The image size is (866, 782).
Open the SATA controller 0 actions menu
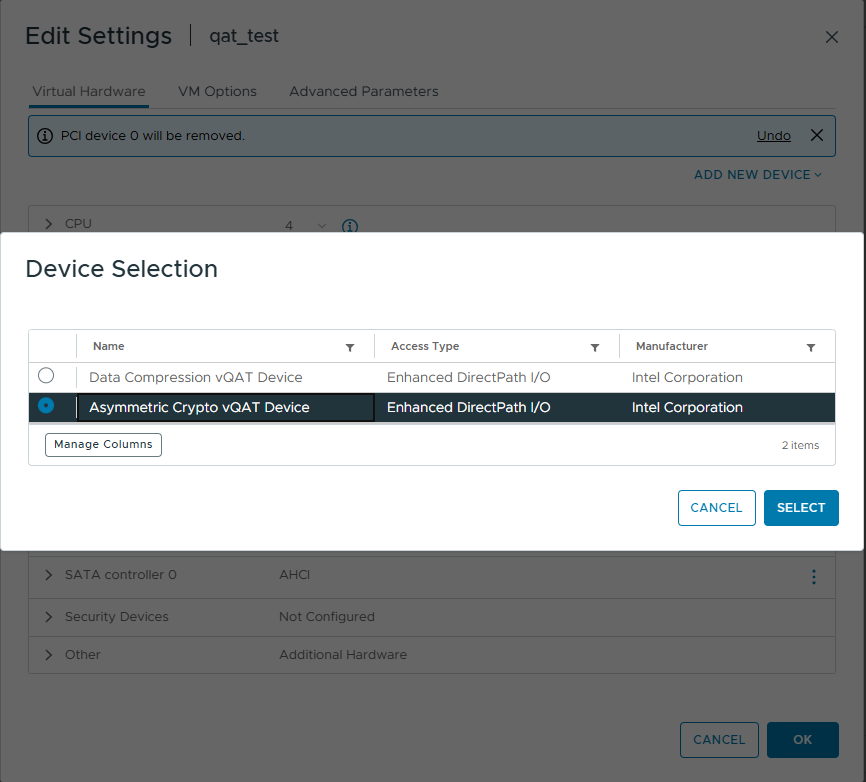coord(813,576)
